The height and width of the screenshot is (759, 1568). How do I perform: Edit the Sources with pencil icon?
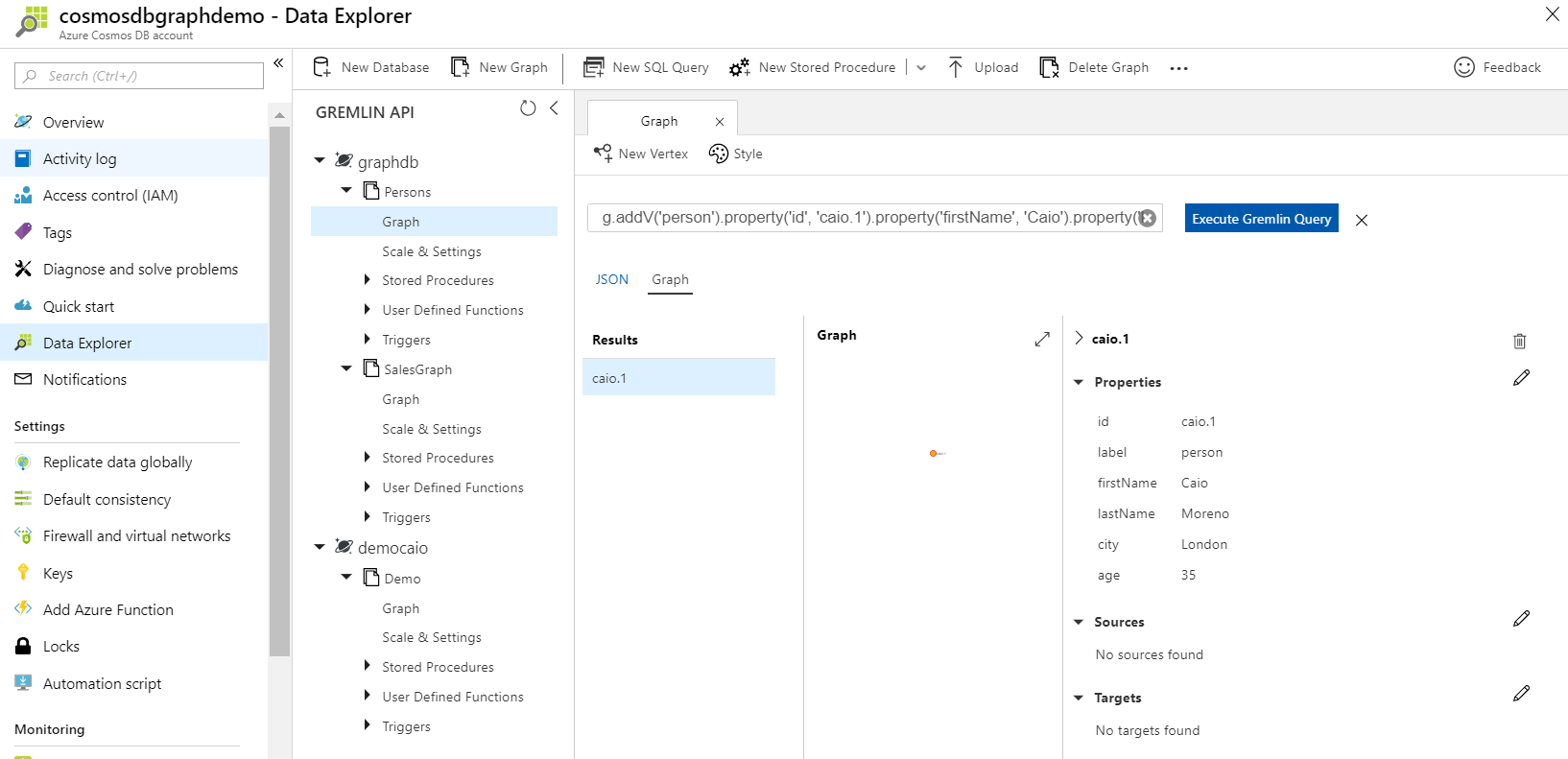1521,619
